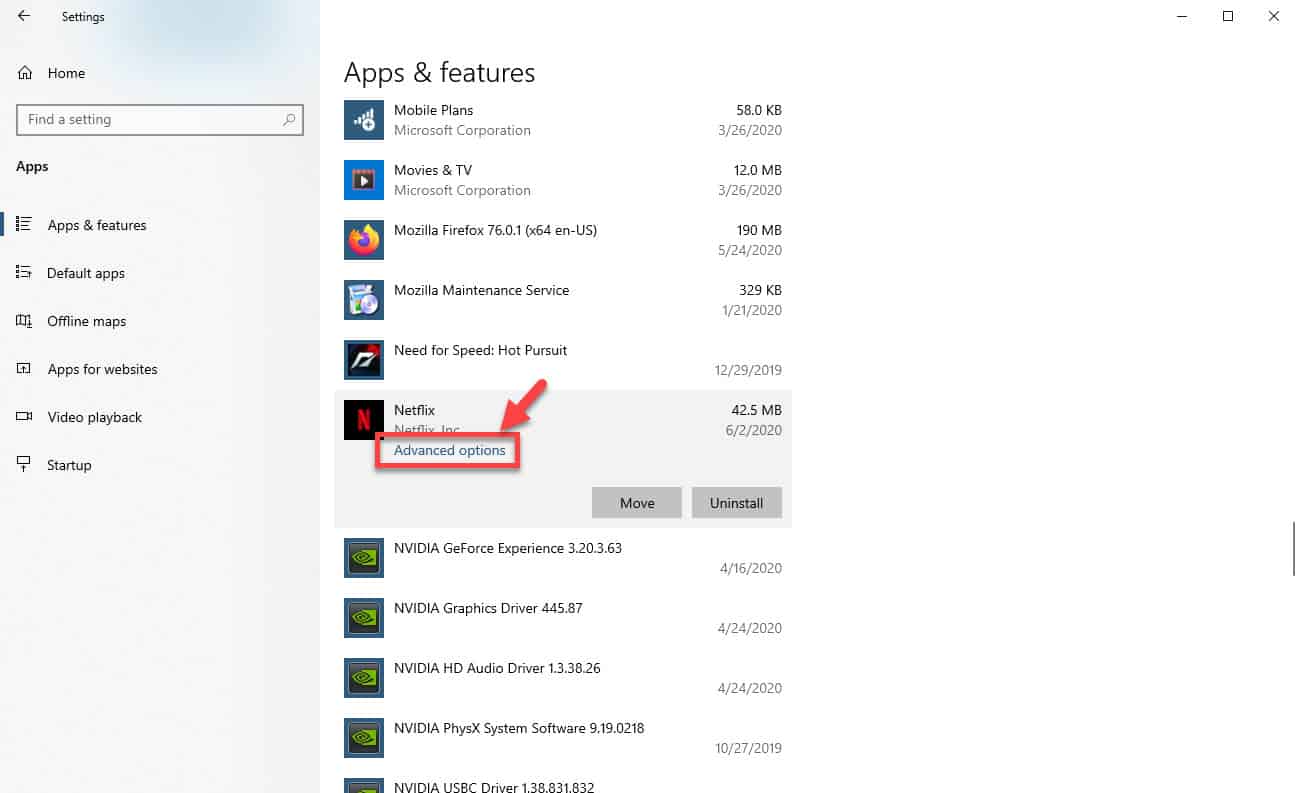Select NVIDIA PhysX System Software 9.19.0218 name

519,728
